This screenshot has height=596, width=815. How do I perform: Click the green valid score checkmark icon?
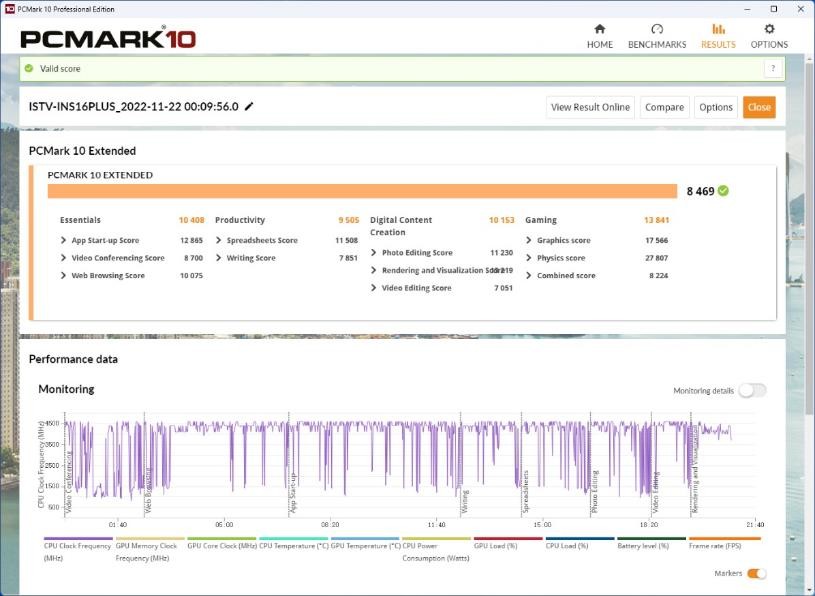point(29,69)
